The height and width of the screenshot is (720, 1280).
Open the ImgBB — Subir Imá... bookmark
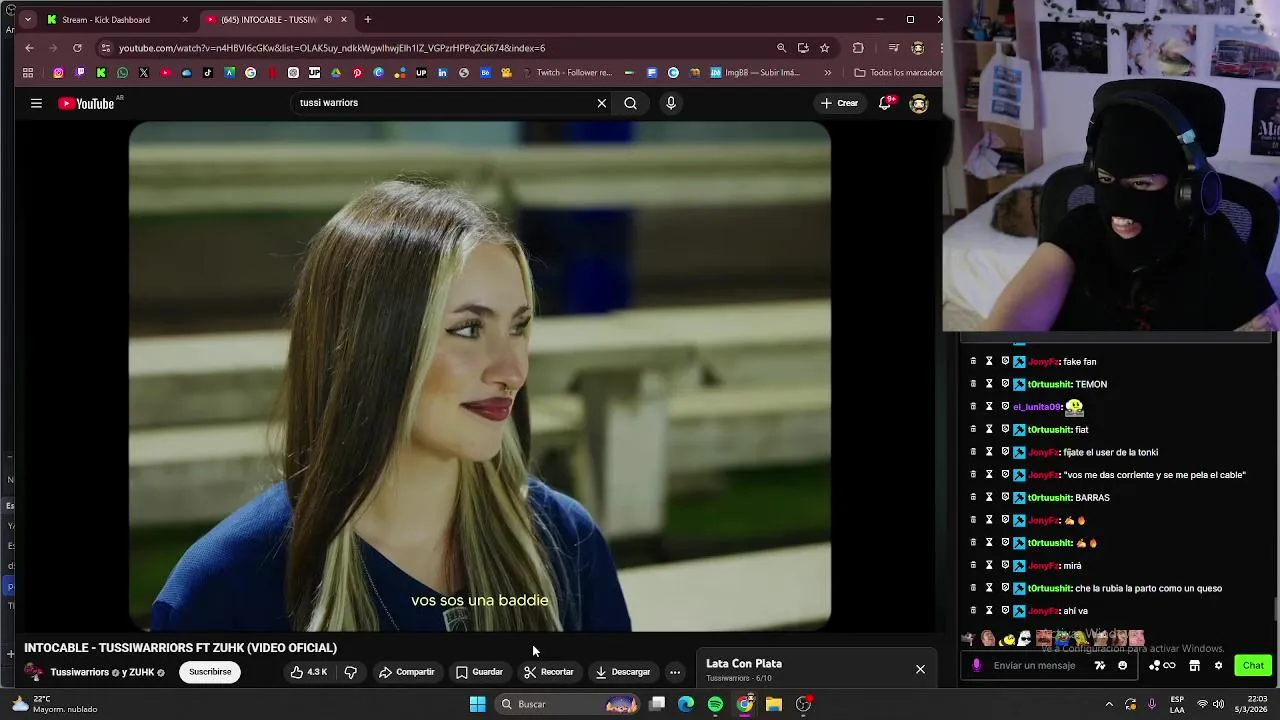pyautogui.click(x=755, y=72)
